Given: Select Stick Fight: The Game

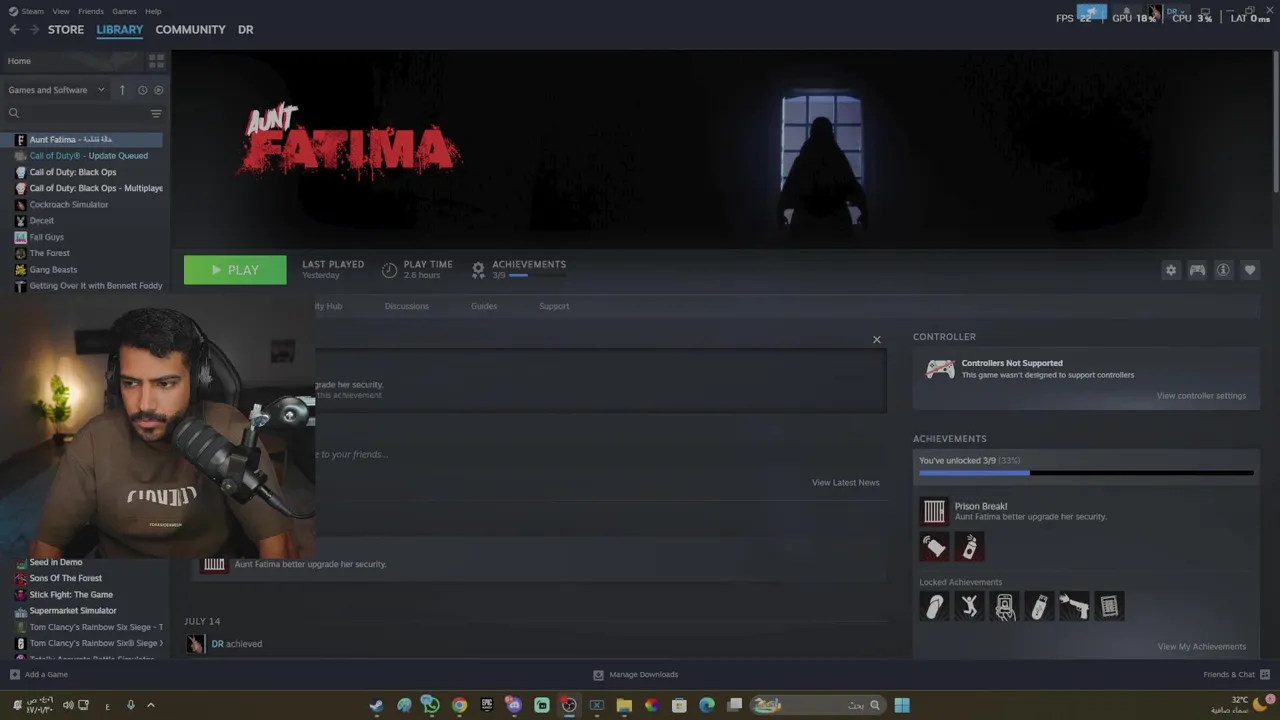Looking at the screenshot, I should point(82,594).
